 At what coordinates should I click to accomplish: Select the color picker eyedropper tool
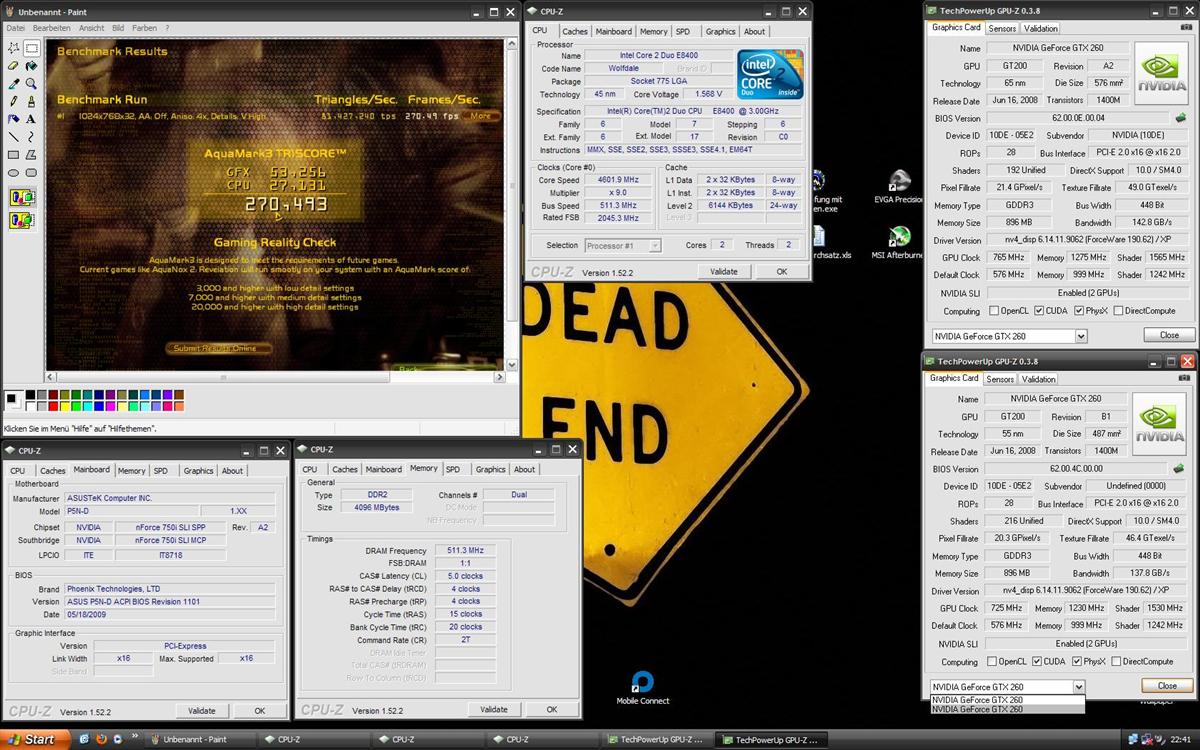tap(14, 84)
